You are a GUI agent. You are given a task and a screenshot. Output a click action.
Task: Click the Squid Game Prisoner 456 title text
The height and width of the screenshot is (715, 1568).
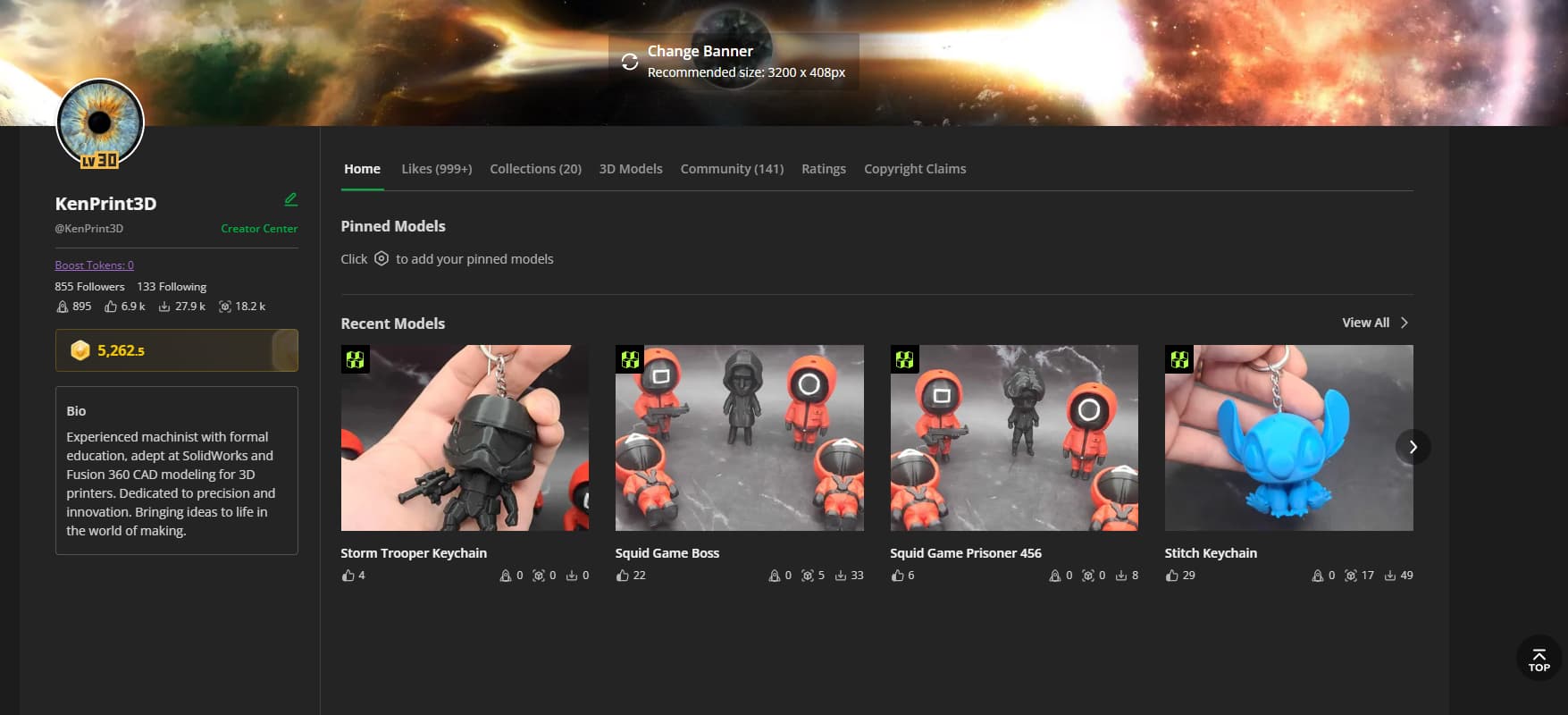[966, 553]
